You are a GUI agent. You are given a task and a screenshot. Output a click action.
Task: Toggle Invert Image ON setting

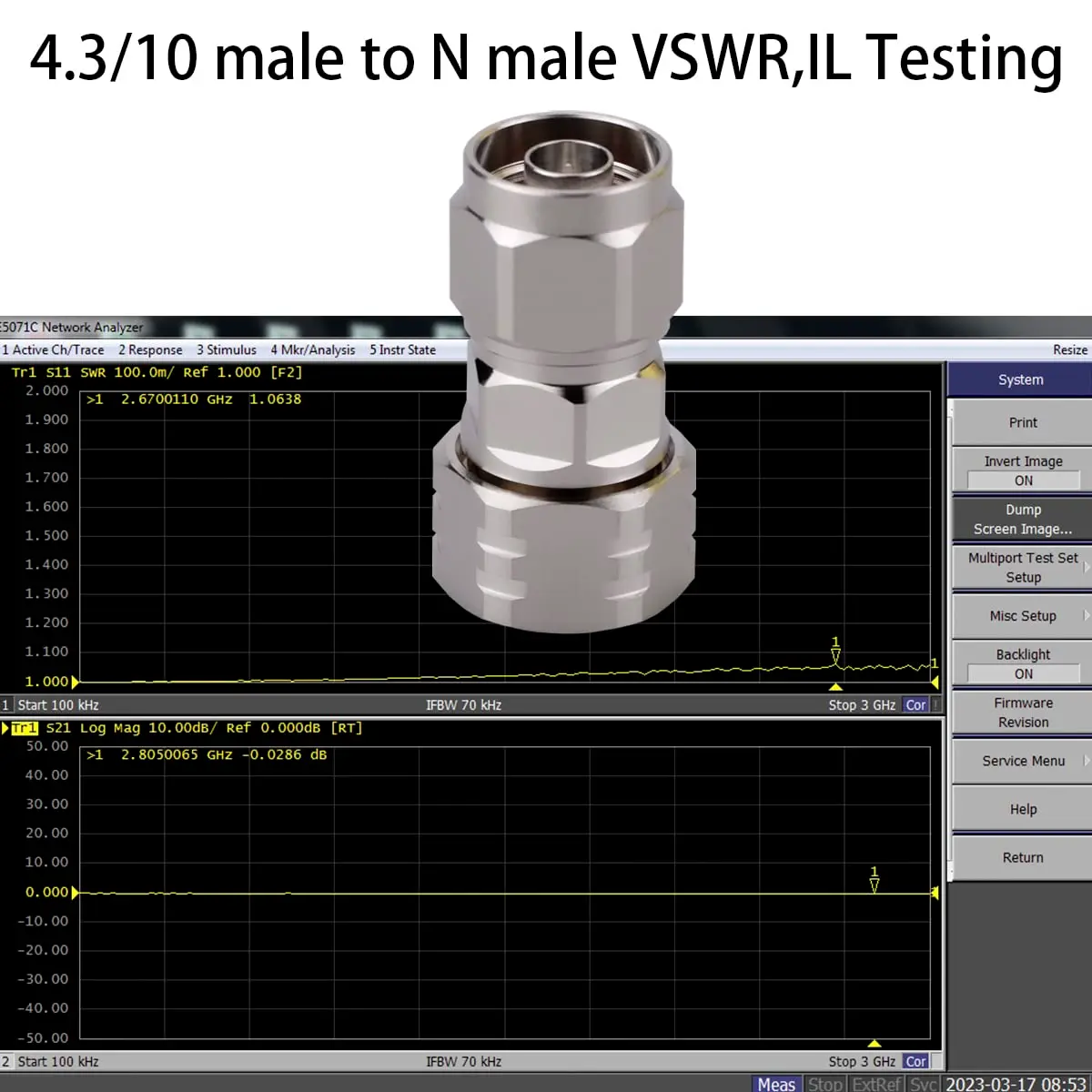(x=1022, y=470)
